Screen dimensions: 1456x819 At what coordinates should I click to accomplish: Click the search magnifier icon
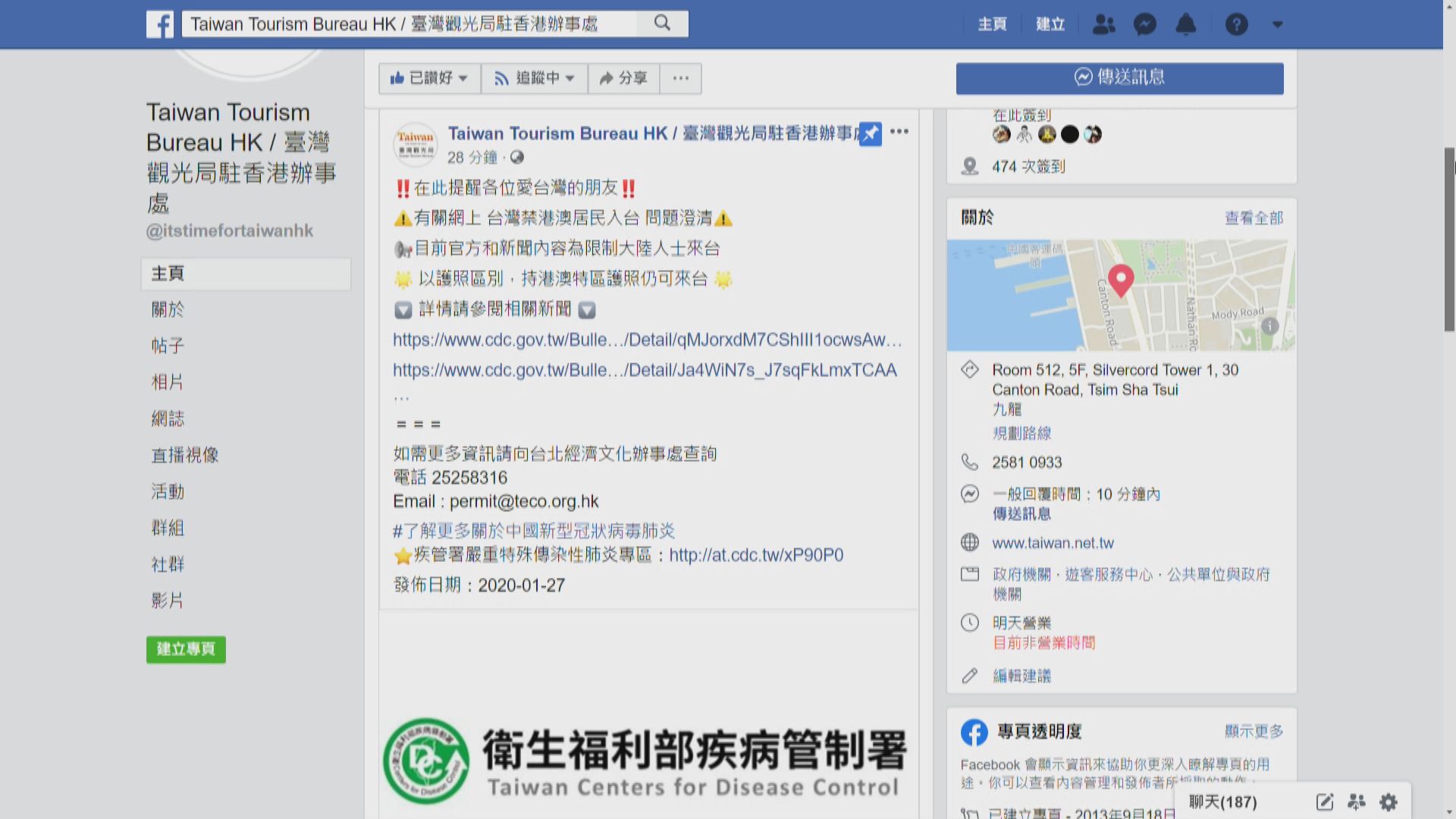661,23
